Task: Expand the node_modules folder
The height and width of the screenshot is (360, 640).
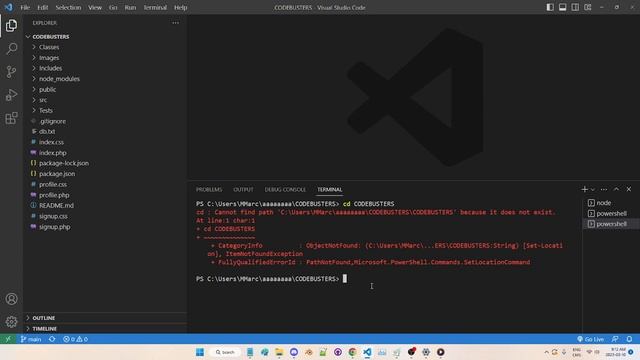Action: (x=105, y=79)
